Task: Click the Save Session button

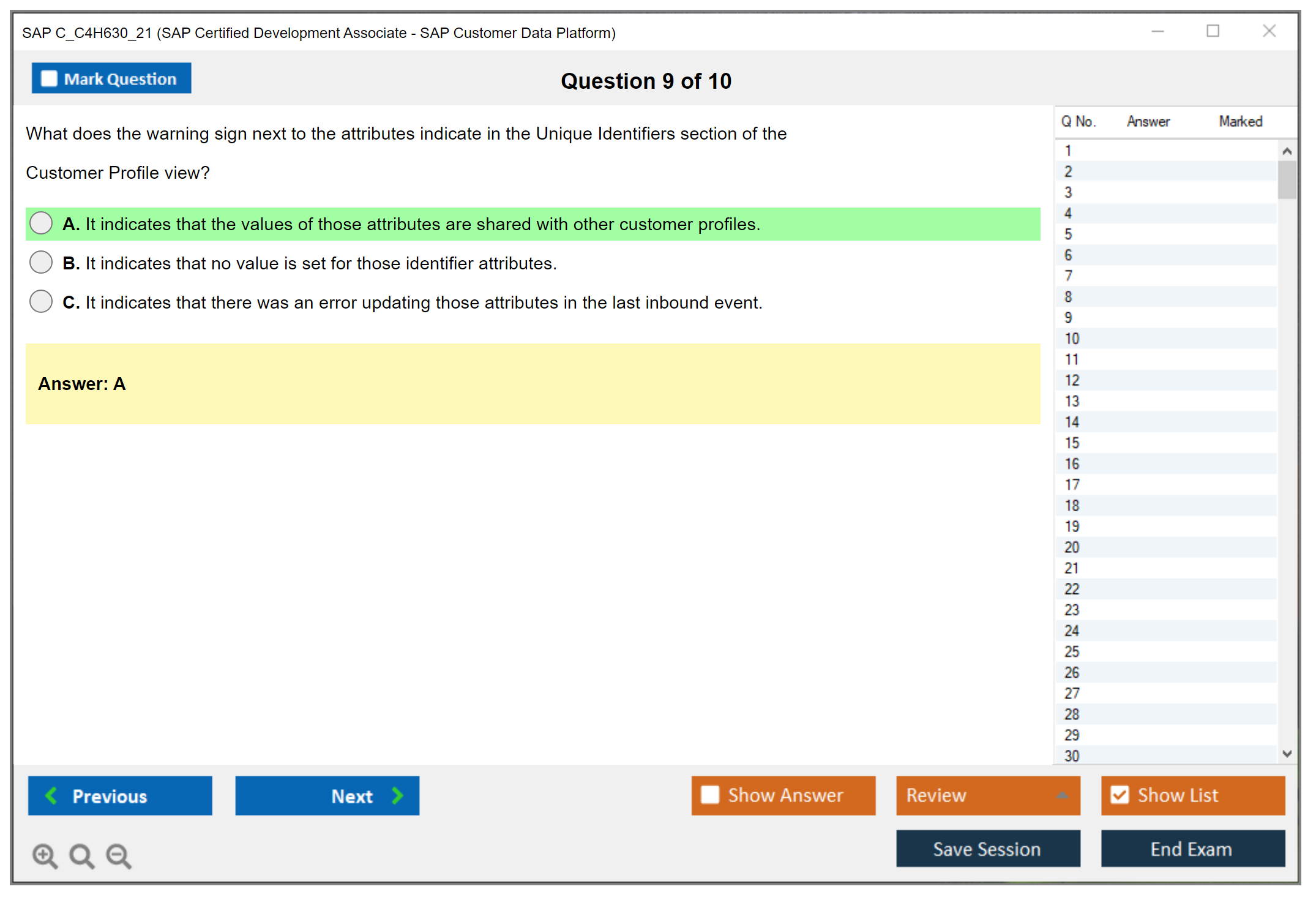Action: click(987, 849)
